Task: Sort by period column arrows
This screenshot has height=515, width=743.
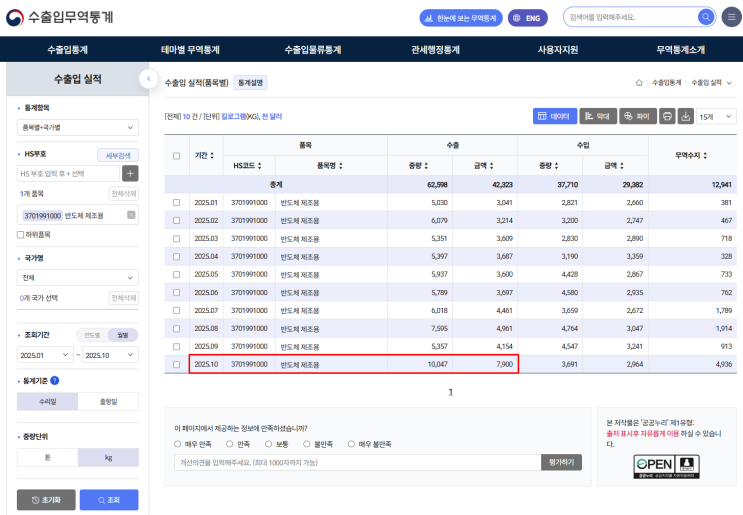Action: [x=212, y=155]
